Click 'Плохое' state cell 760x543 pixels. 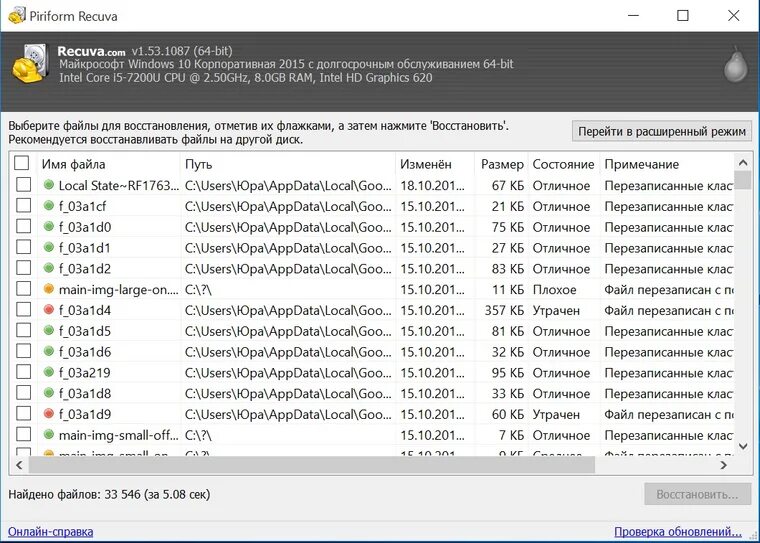click(x=554, y=289)
